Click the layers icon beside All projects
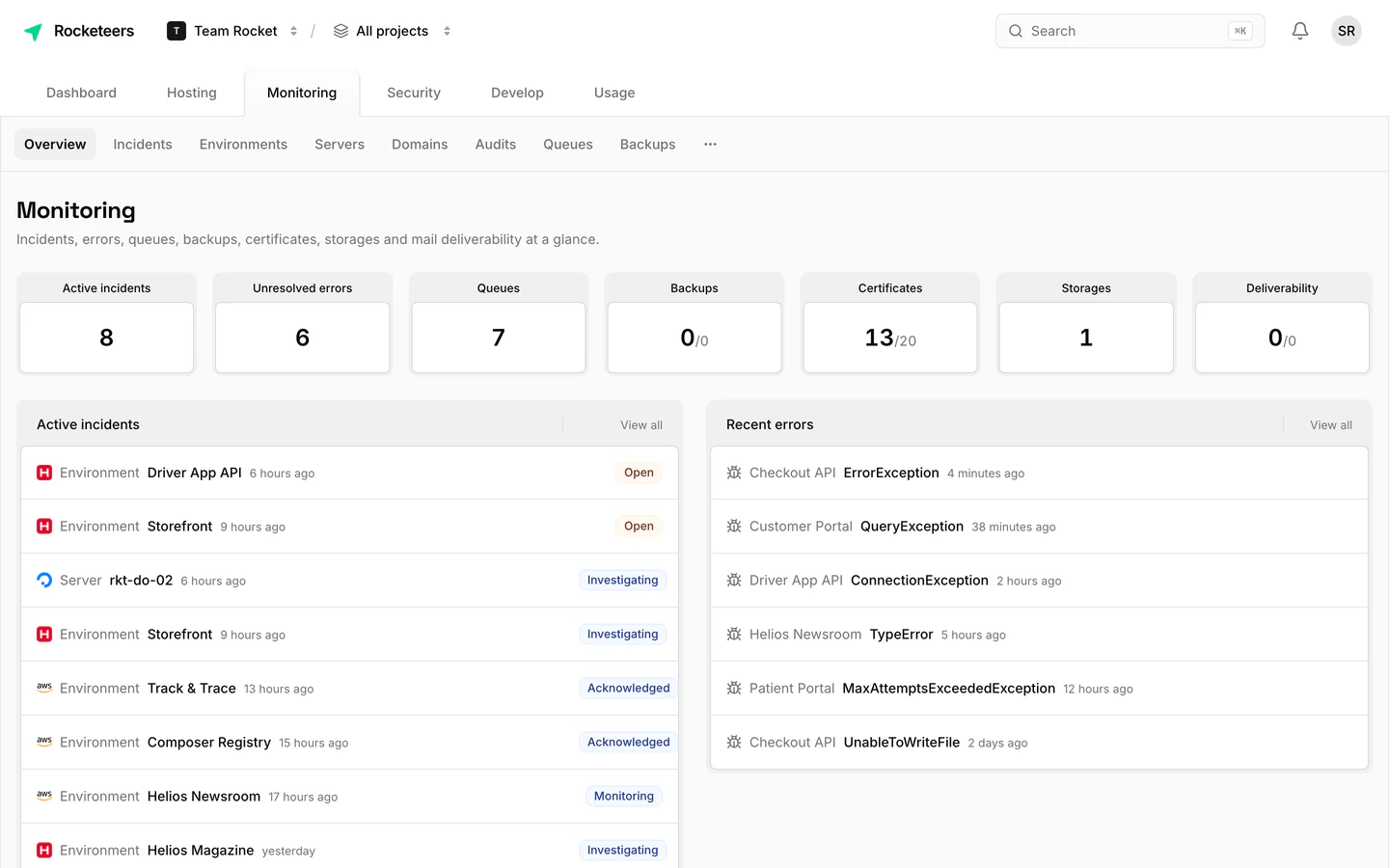The width and height of the screenshot is (1389, 868). 340,31
